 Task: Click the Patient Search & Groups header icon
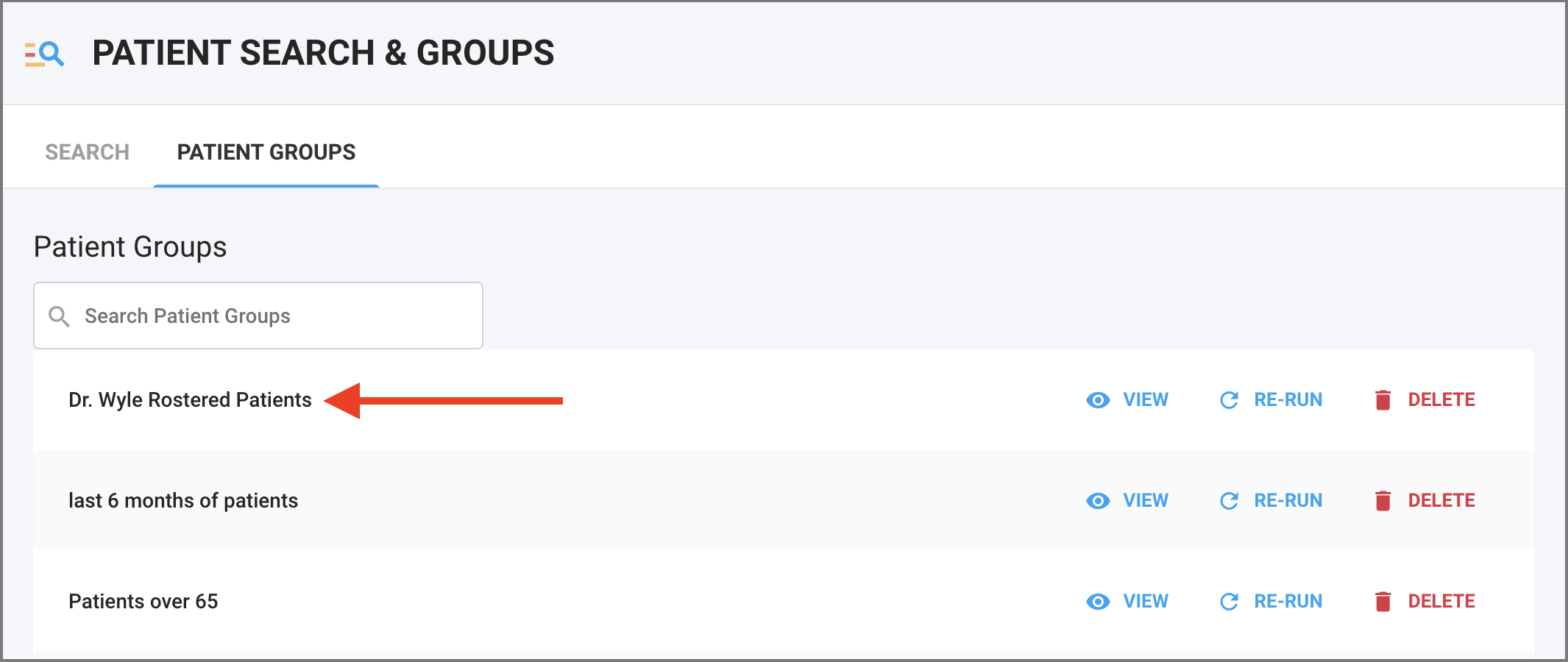click(x=44, y=54)
